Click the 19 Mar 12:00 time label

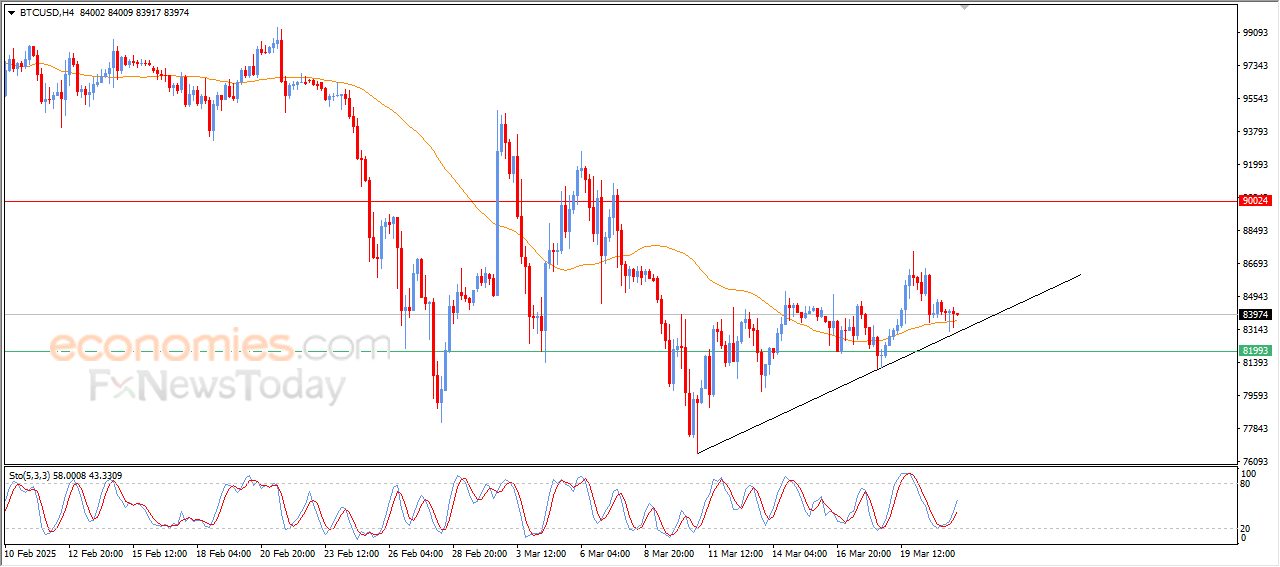tap(928, 552)
